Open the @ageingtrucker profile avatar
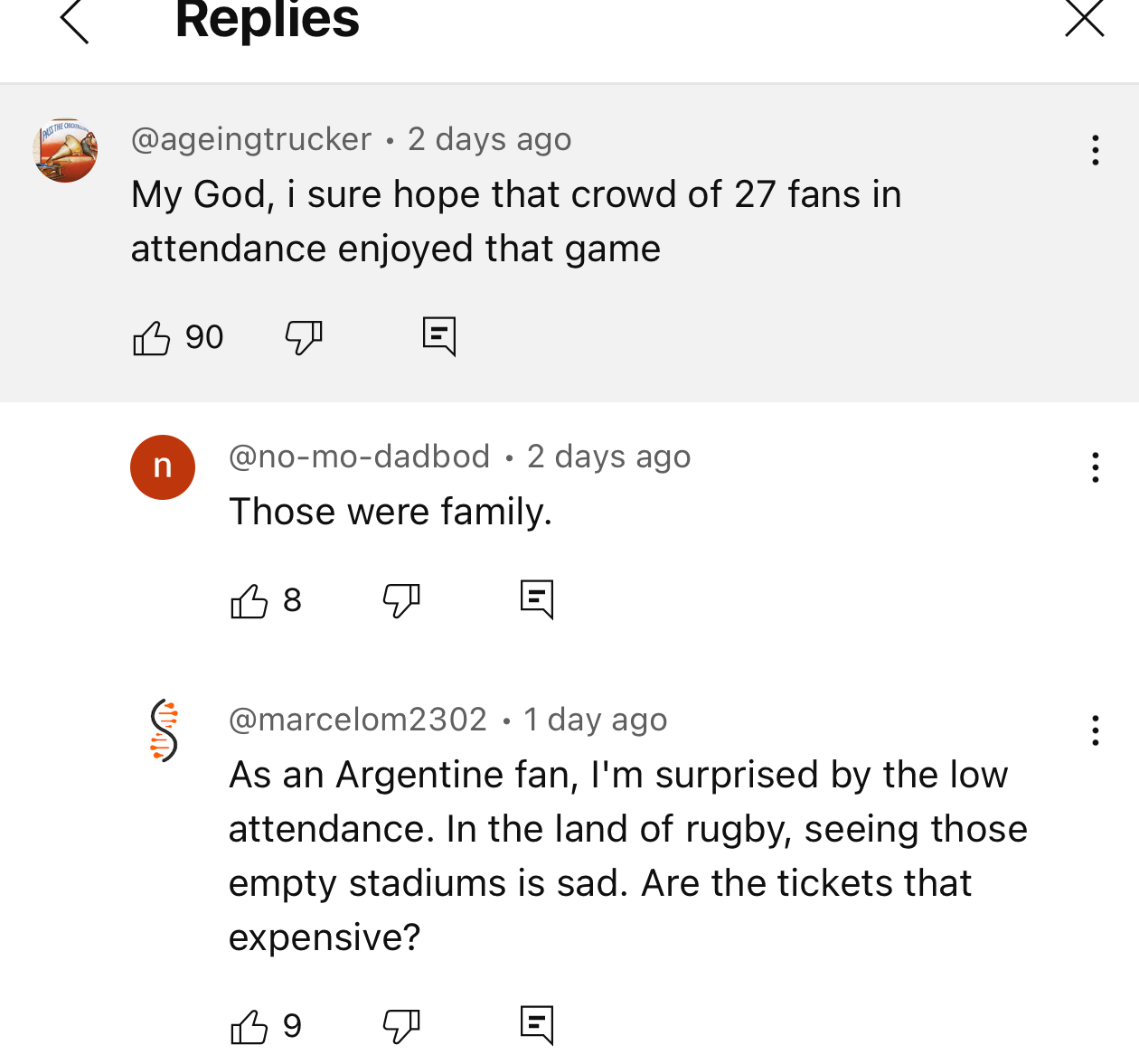Viewport: 1139px width, 1064px height. click(65, 150)
